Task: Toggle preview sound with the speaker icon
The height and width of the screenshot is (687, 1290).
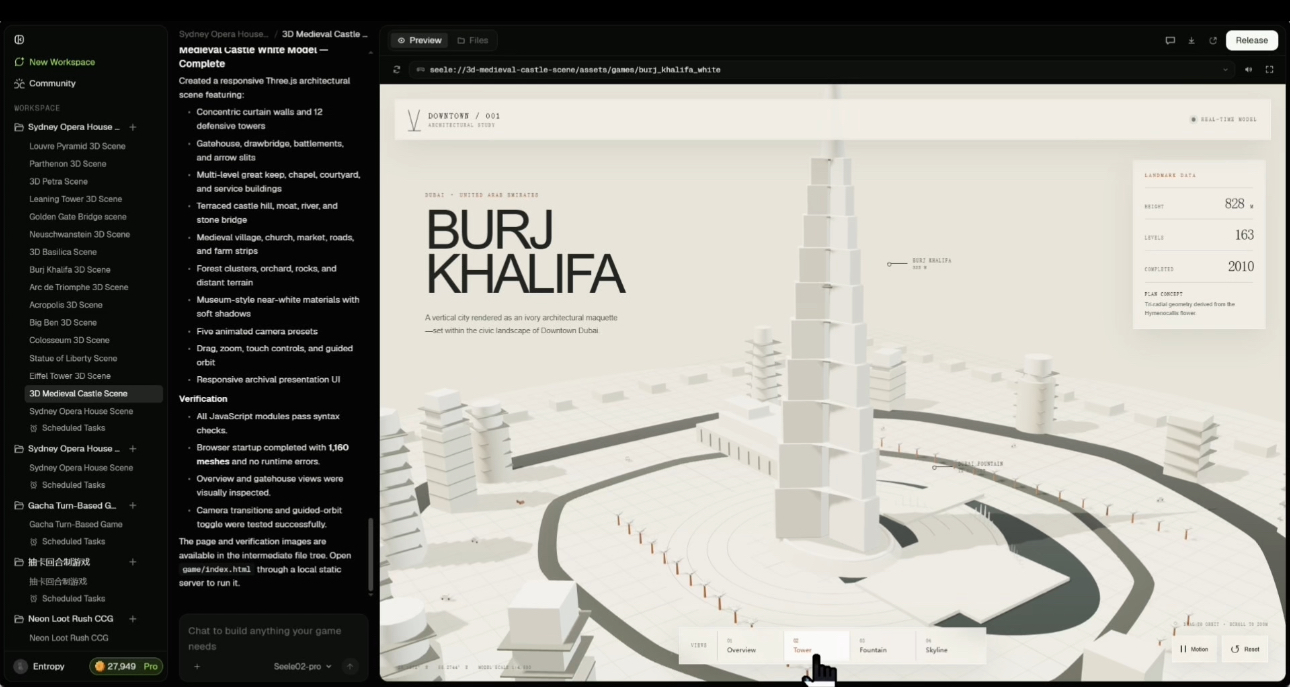Action: 1248,70
